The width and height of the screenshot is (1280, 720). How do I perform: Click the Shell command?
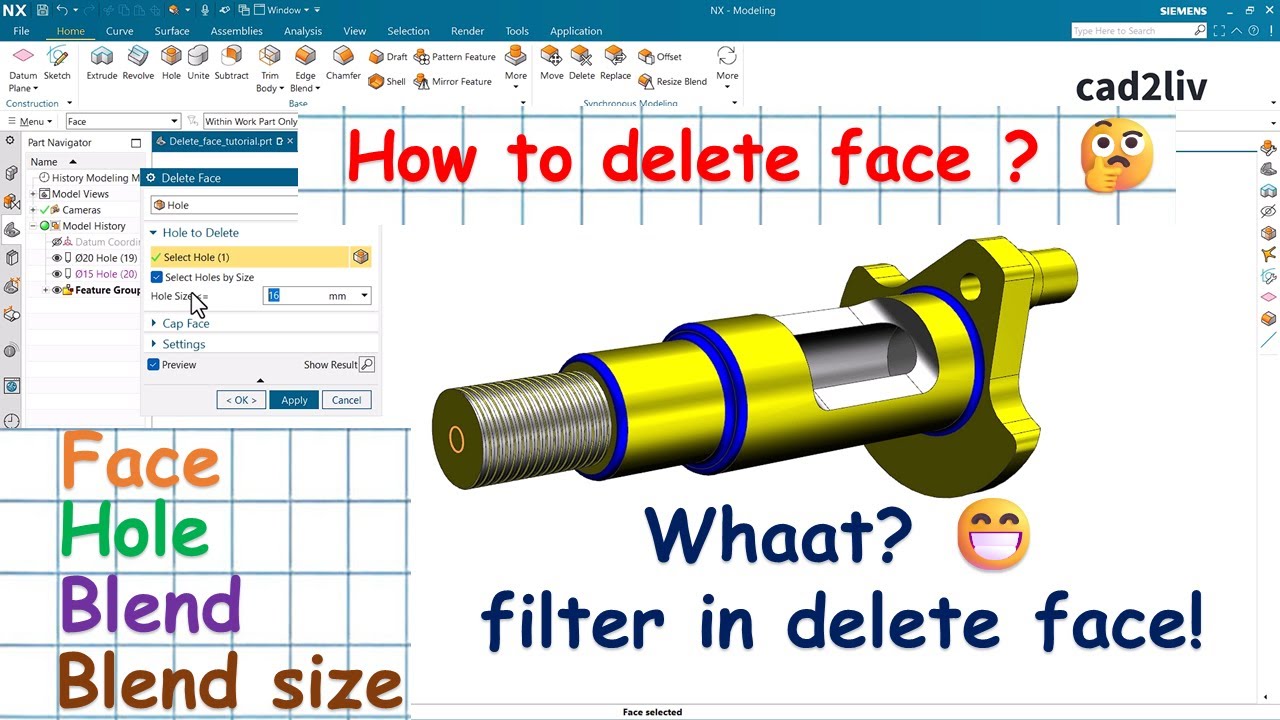click(x=387, y=81)
